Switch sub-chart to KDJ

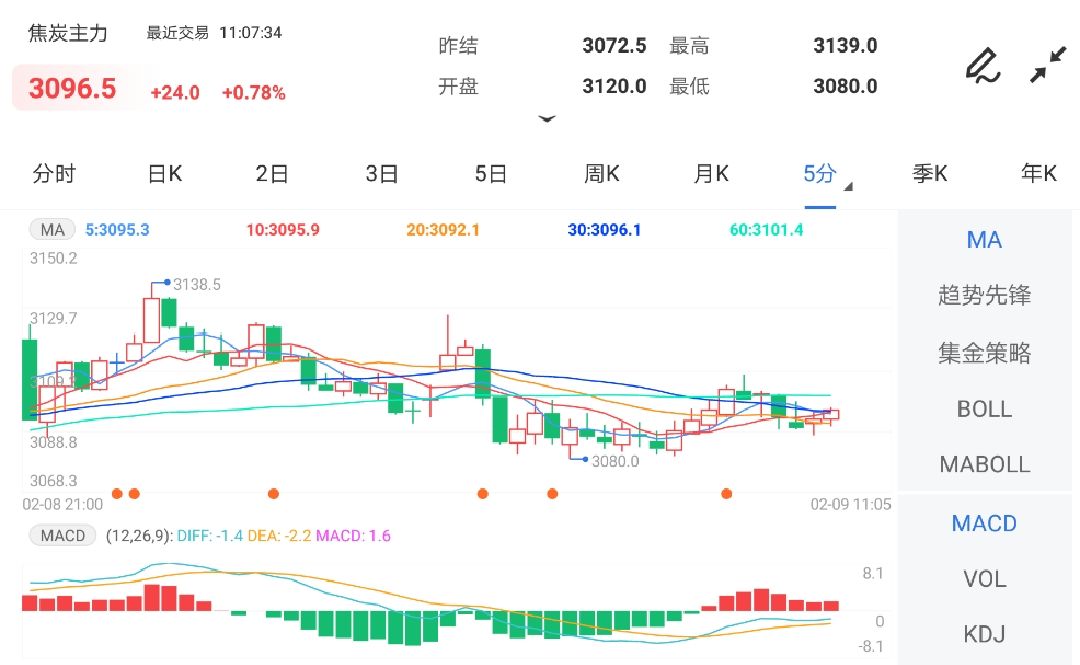coord(984,634)
